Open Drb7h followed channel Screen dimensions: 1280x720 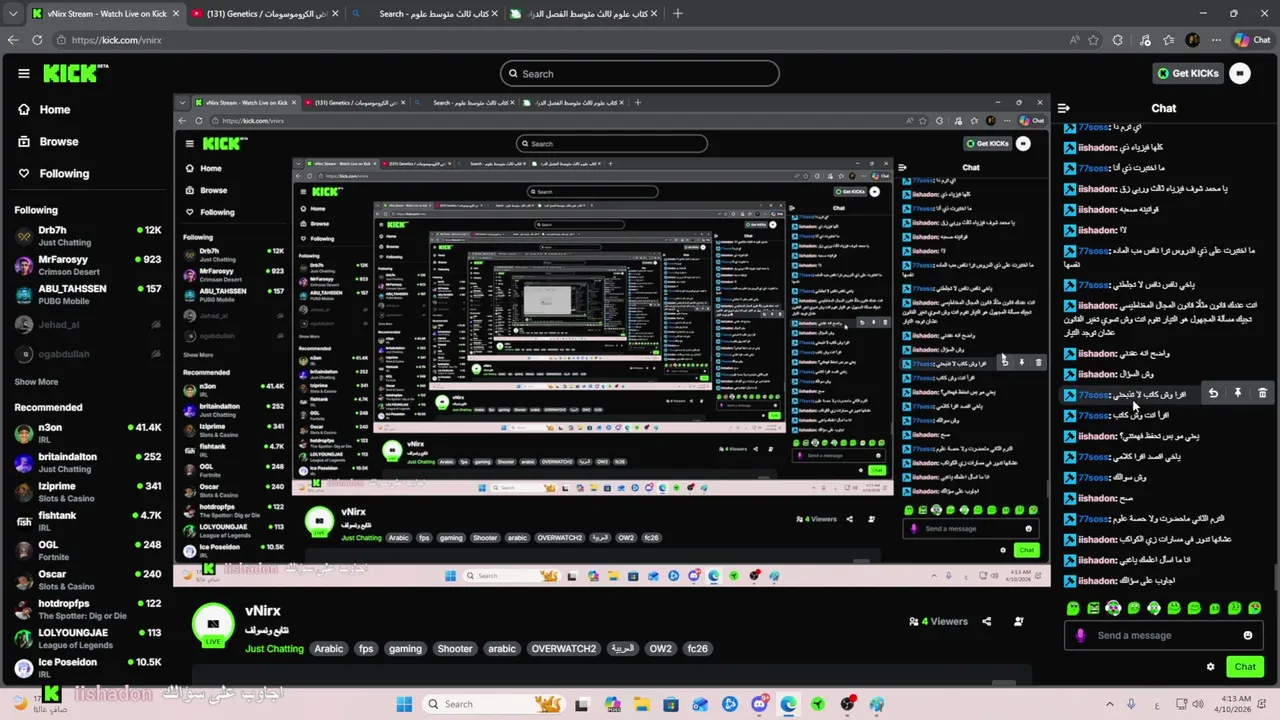pyautogui.click(x=88, y=236)
